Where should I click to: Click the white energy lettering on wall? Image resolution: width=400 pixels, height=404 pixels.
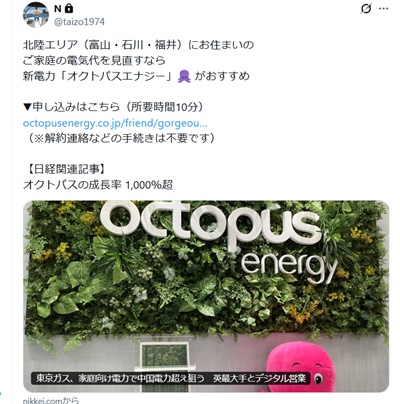pyautogui.click(x=288, y=267)
